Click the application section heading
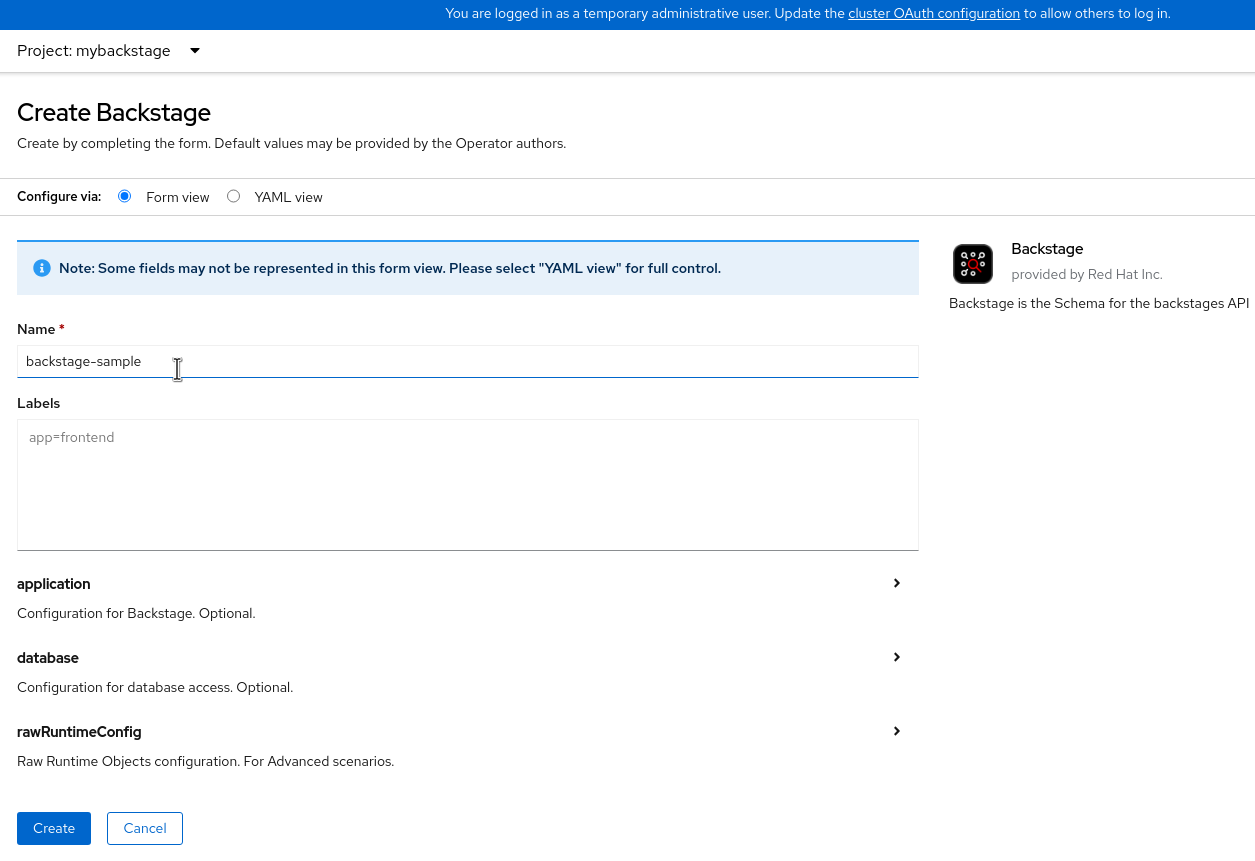The width and height of the screenshot is (1255, 861). point(54,584)
